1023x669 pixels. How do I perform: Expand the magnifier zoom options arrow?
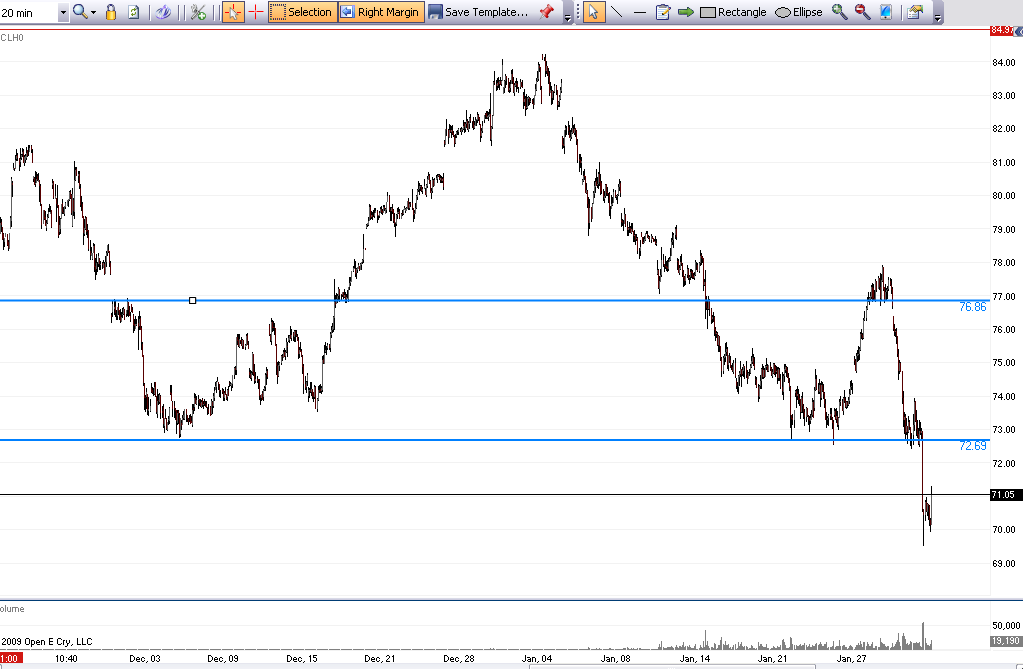(93, 12)
